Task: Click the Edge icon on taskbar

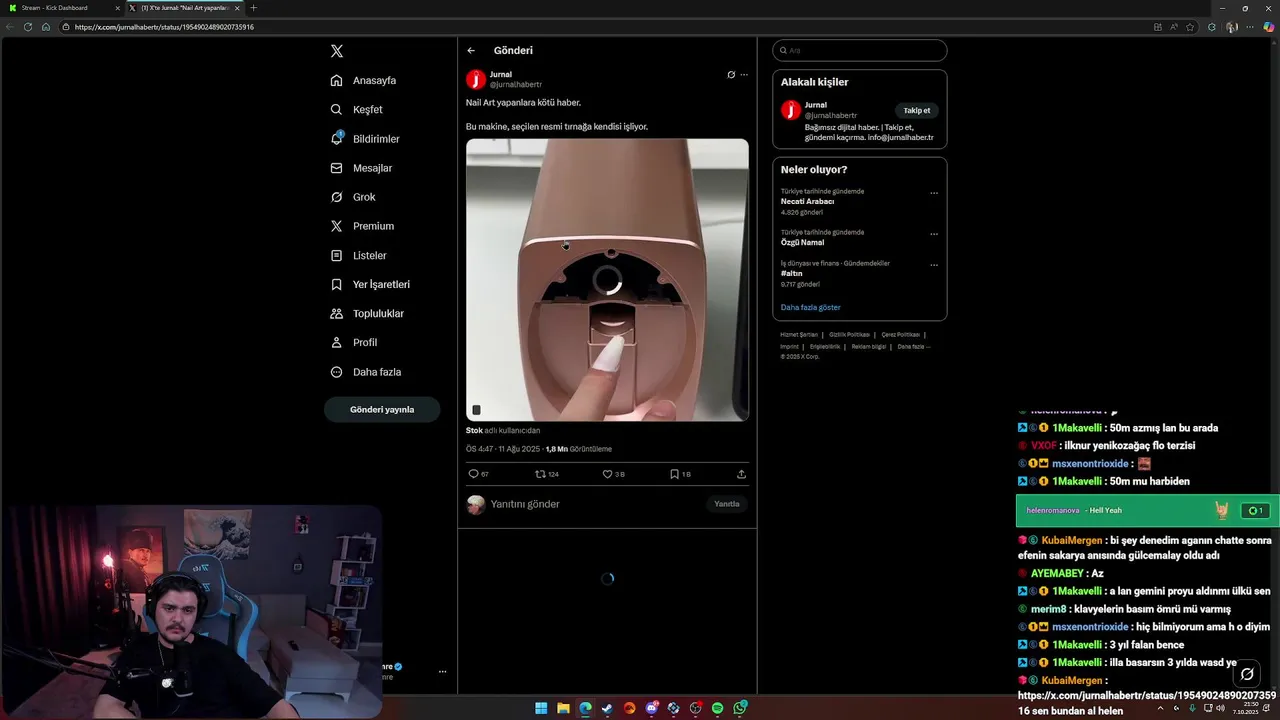Action: pos(585,708)
